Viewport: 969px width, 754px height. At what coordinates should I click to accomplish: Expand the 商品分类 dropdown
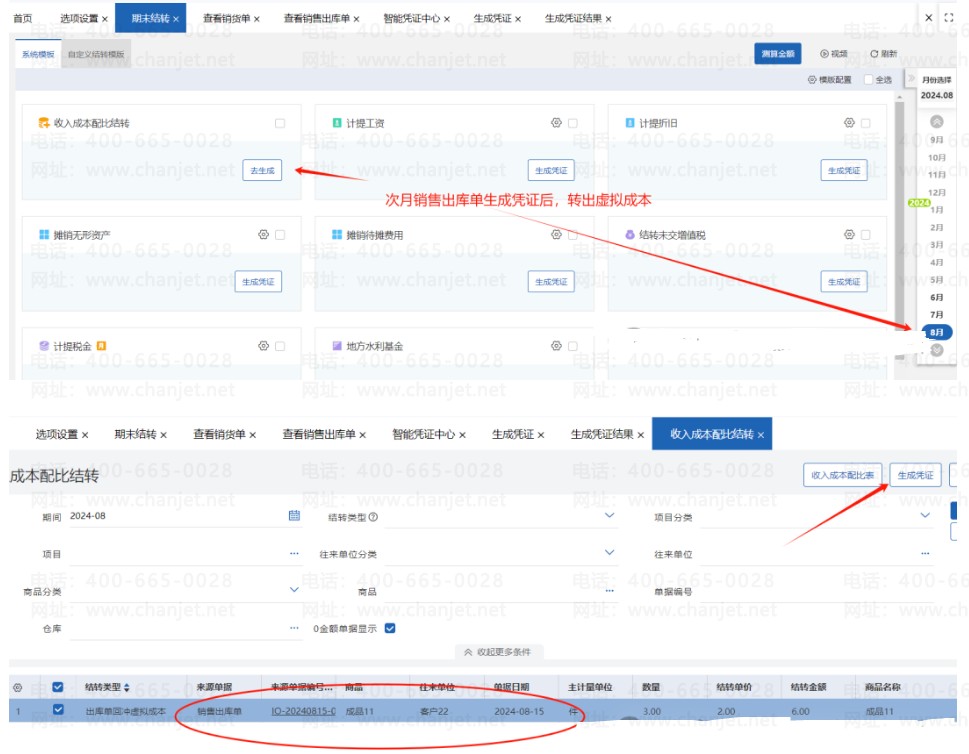click(x=294, y=590)
